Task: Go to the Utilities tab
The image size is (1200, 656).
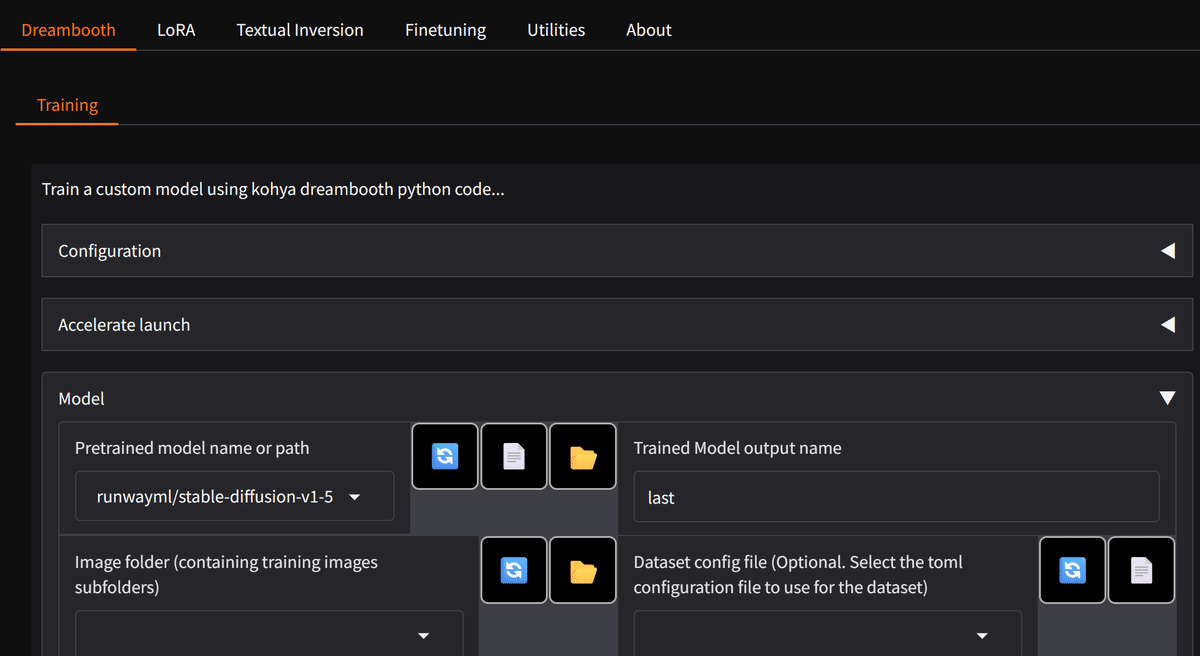Action: pyautogui.click(x=556, y=30)
